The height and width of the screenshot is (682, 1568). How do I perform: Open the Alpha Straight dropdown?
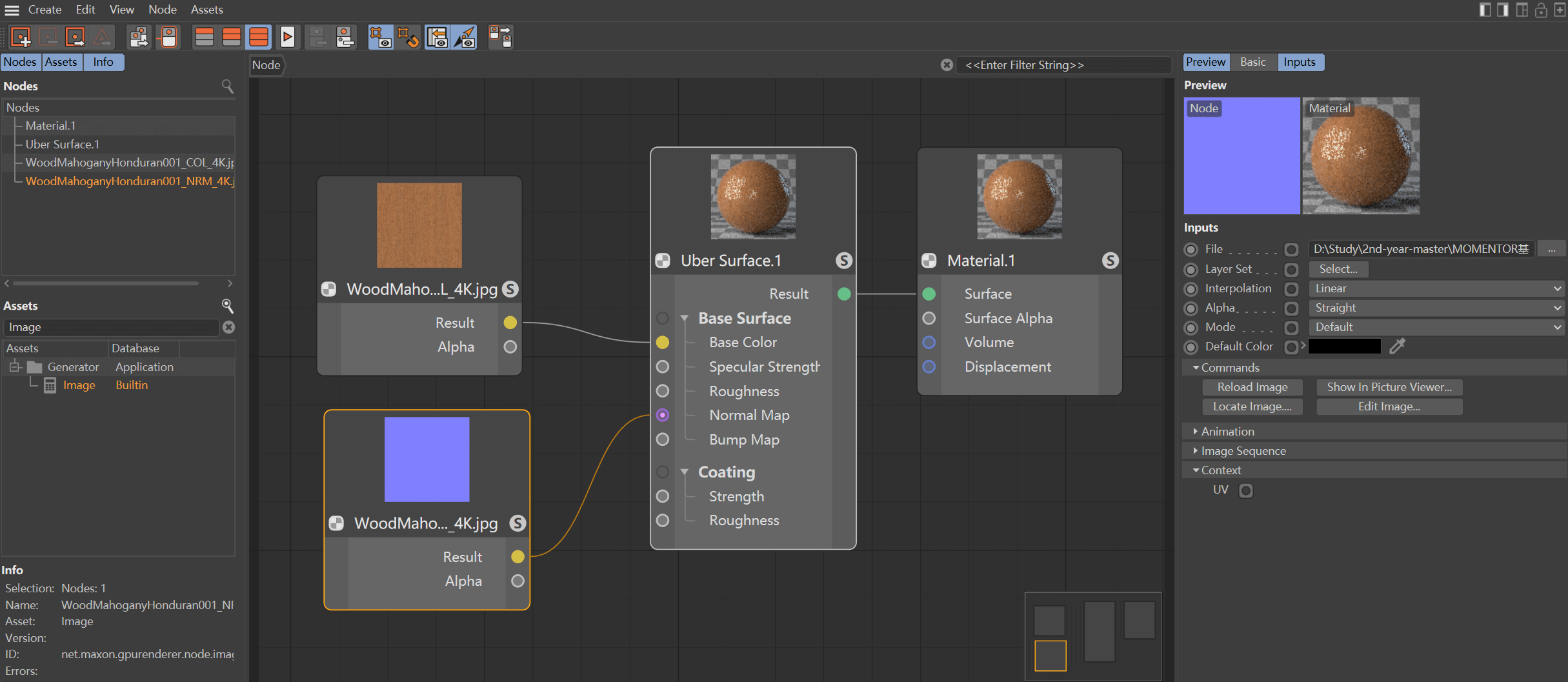(1436, 308)
